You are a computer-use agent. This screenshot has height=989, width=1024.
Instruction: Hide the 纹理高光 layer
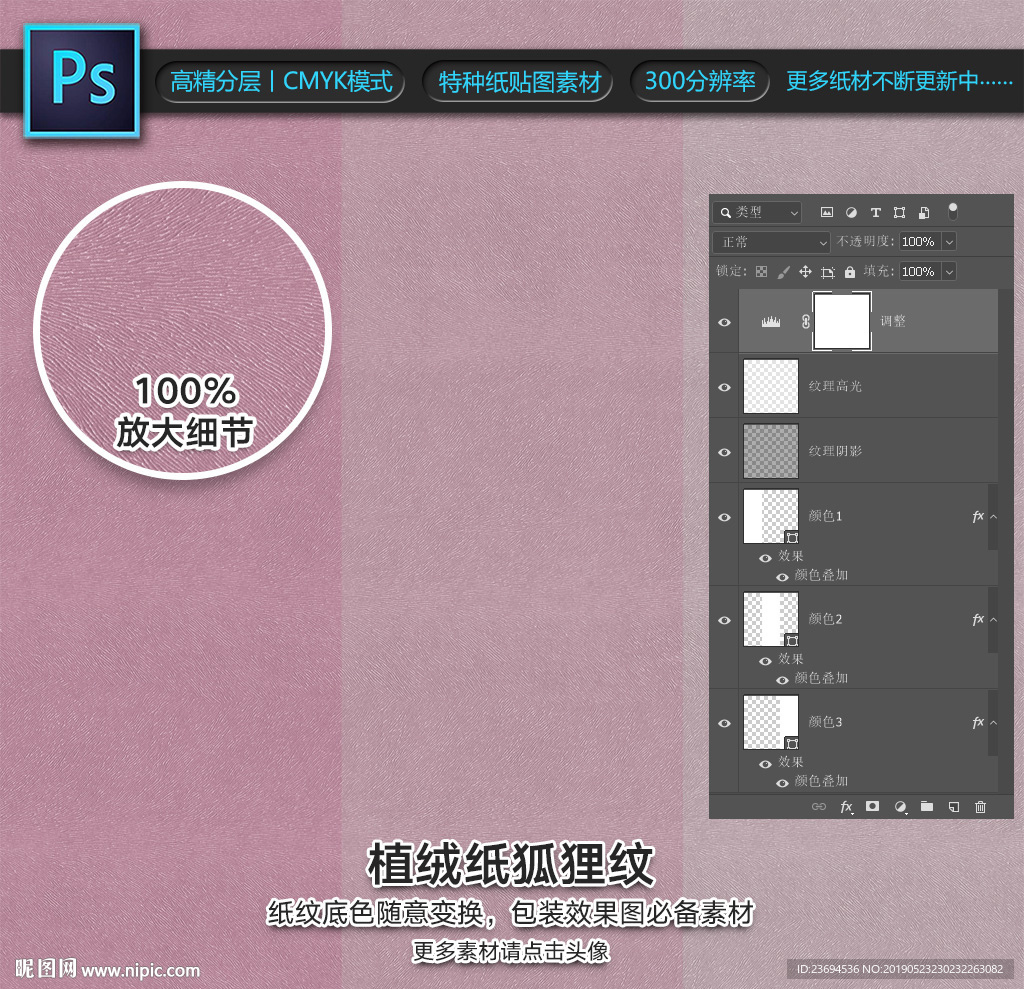(724, 387)
